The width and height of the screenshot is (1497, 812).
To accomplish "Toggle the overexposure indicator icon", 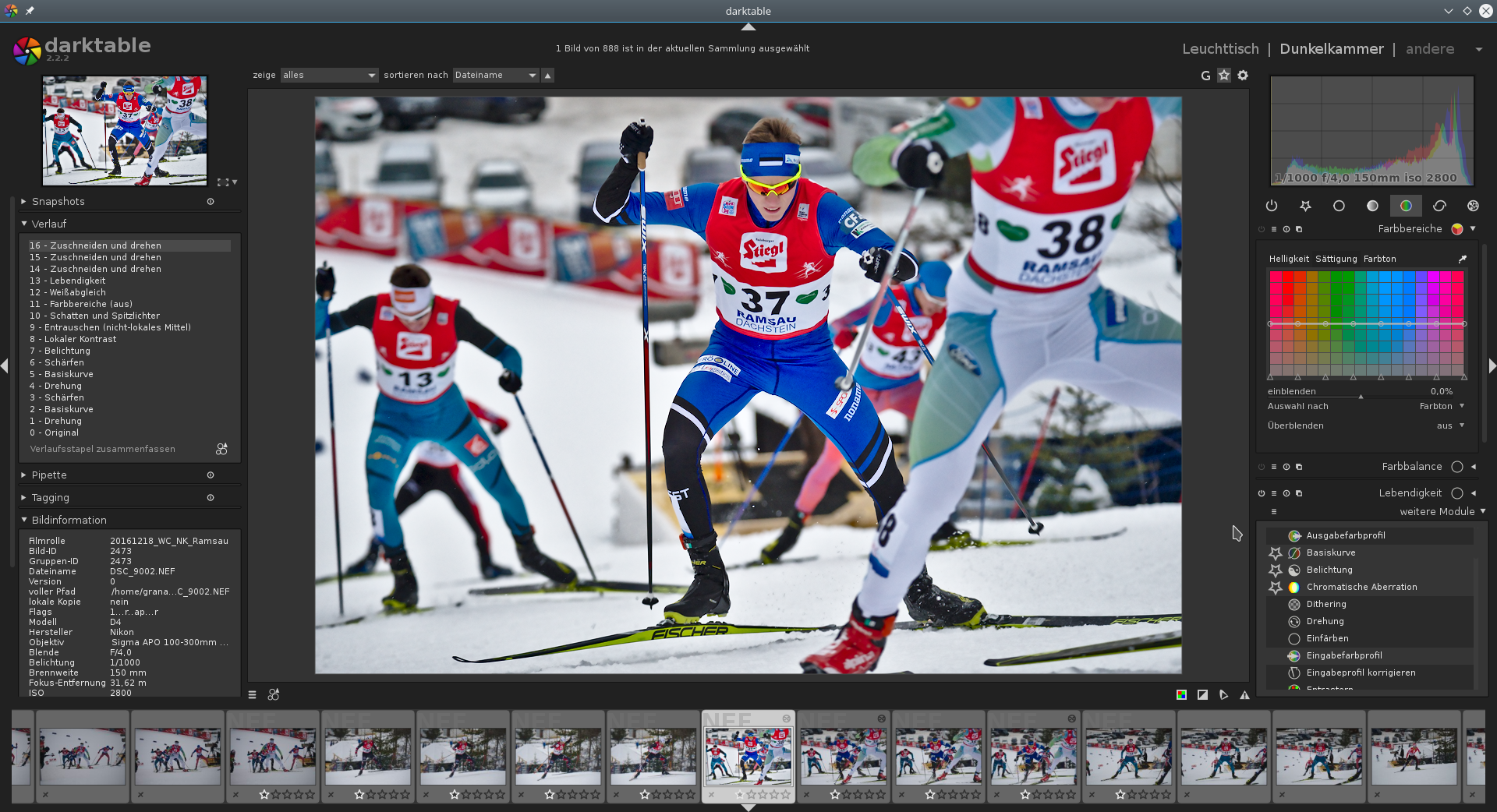I will [1202, 695].
